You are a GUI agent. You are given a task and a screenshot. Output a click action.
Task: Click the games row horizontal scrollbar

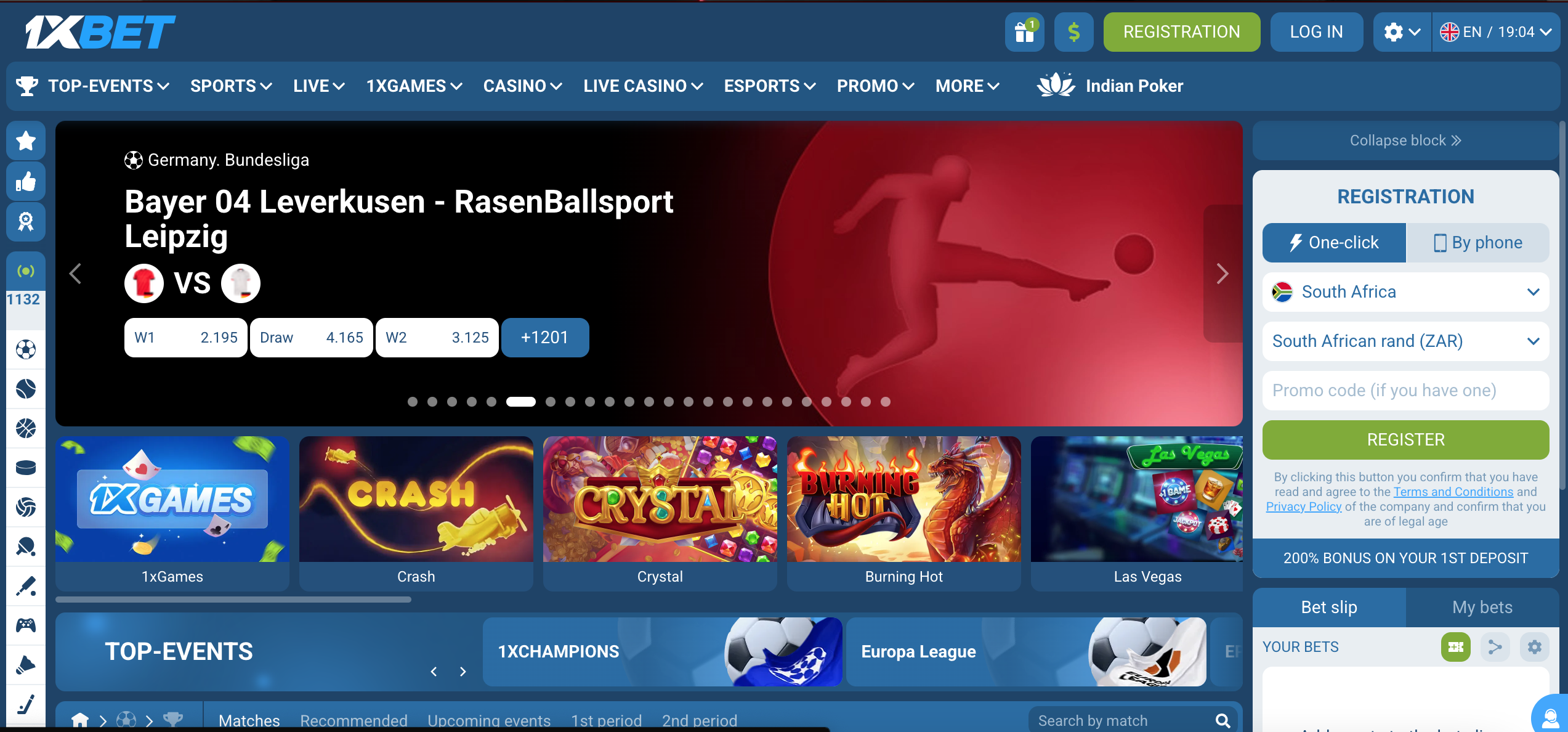pos(233,600)
